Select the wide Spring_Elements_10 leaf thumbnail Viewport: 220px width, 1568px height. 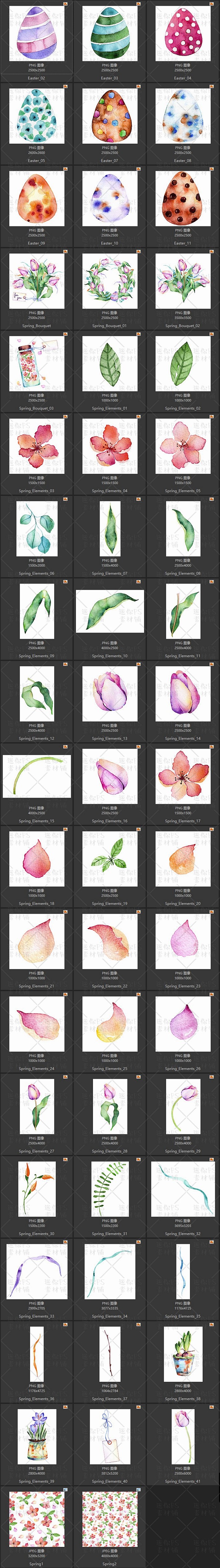click(110, 611)
